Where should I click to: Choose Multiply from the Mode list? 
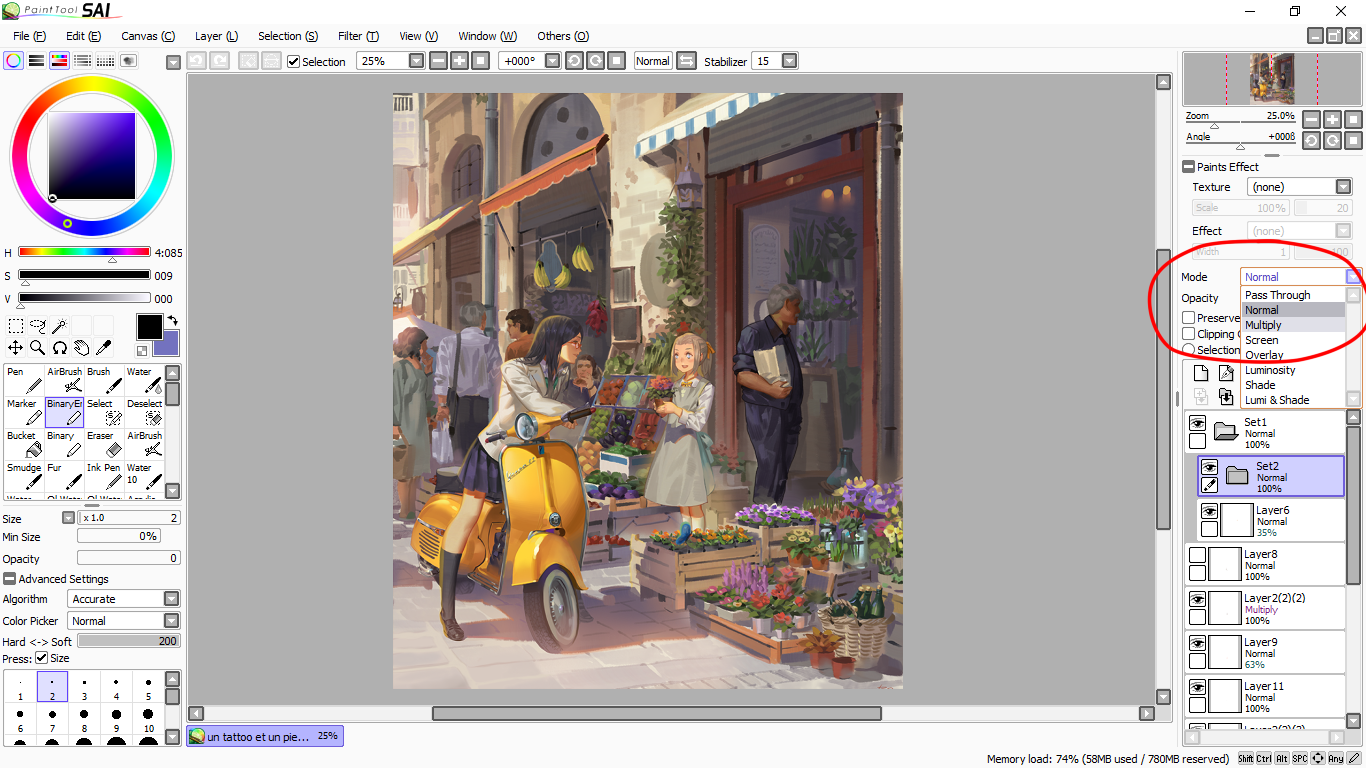[1263, 325]
